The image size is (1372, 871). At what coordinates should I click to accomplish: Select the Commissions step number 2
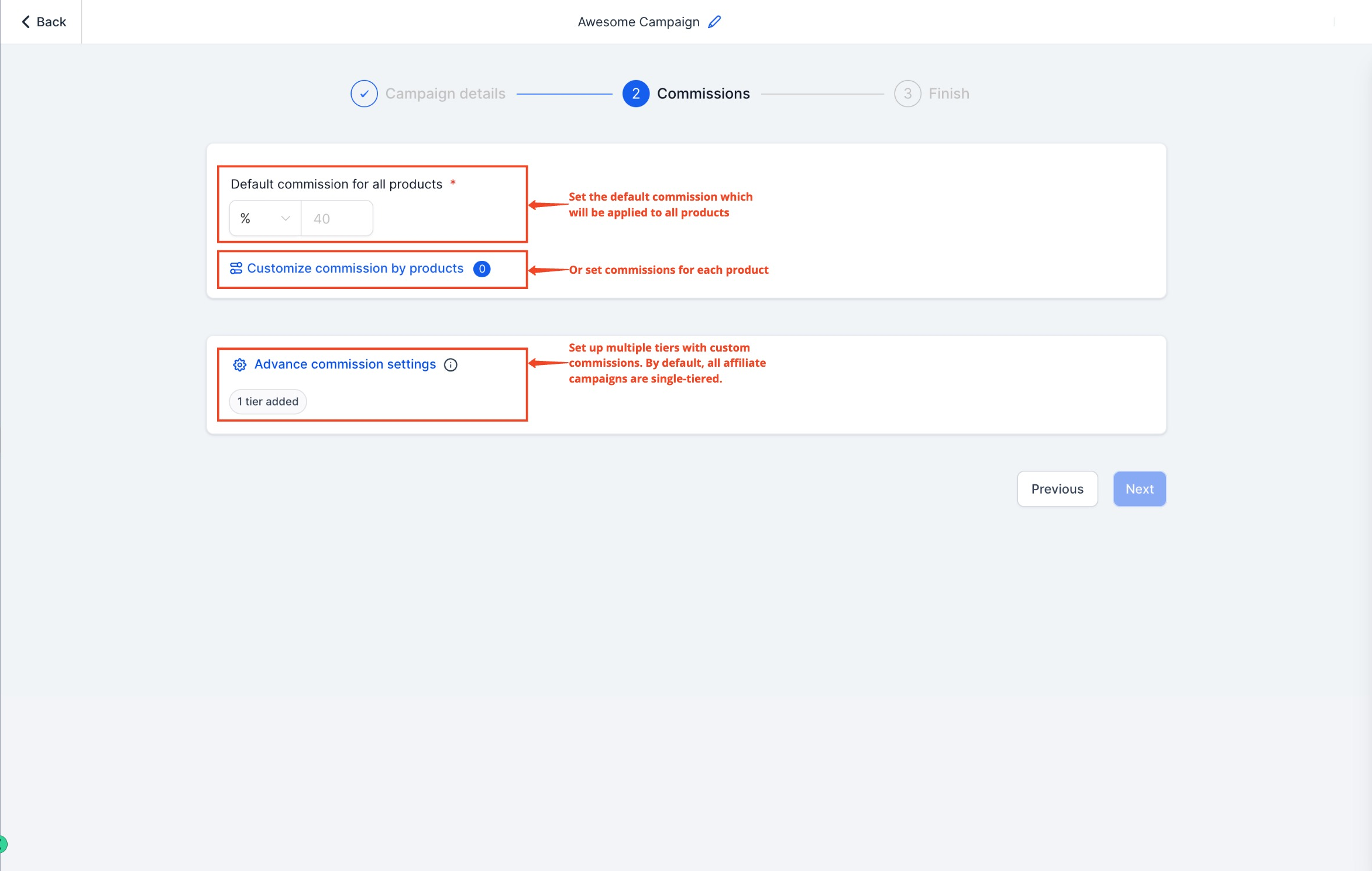point(635,94)
